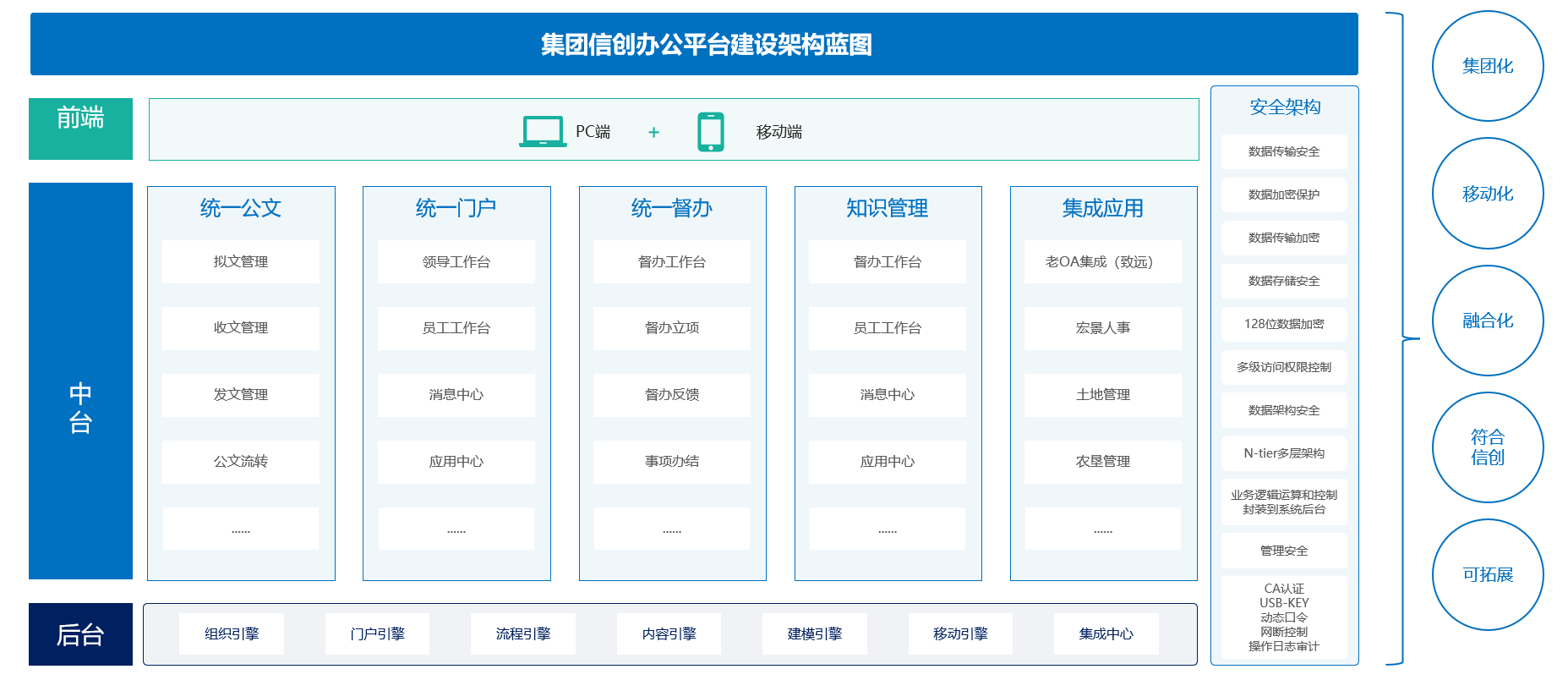Screen dimensions: 1568x680
Task: Click the 移动化 circle
Action: [1488, 194]
